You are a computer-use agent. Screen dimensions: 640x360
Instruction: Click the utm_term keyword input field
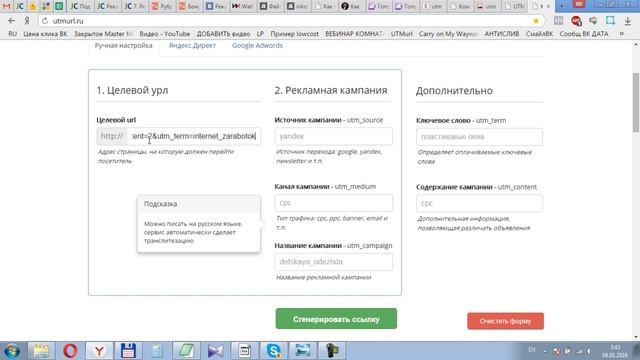click(479, 137)
